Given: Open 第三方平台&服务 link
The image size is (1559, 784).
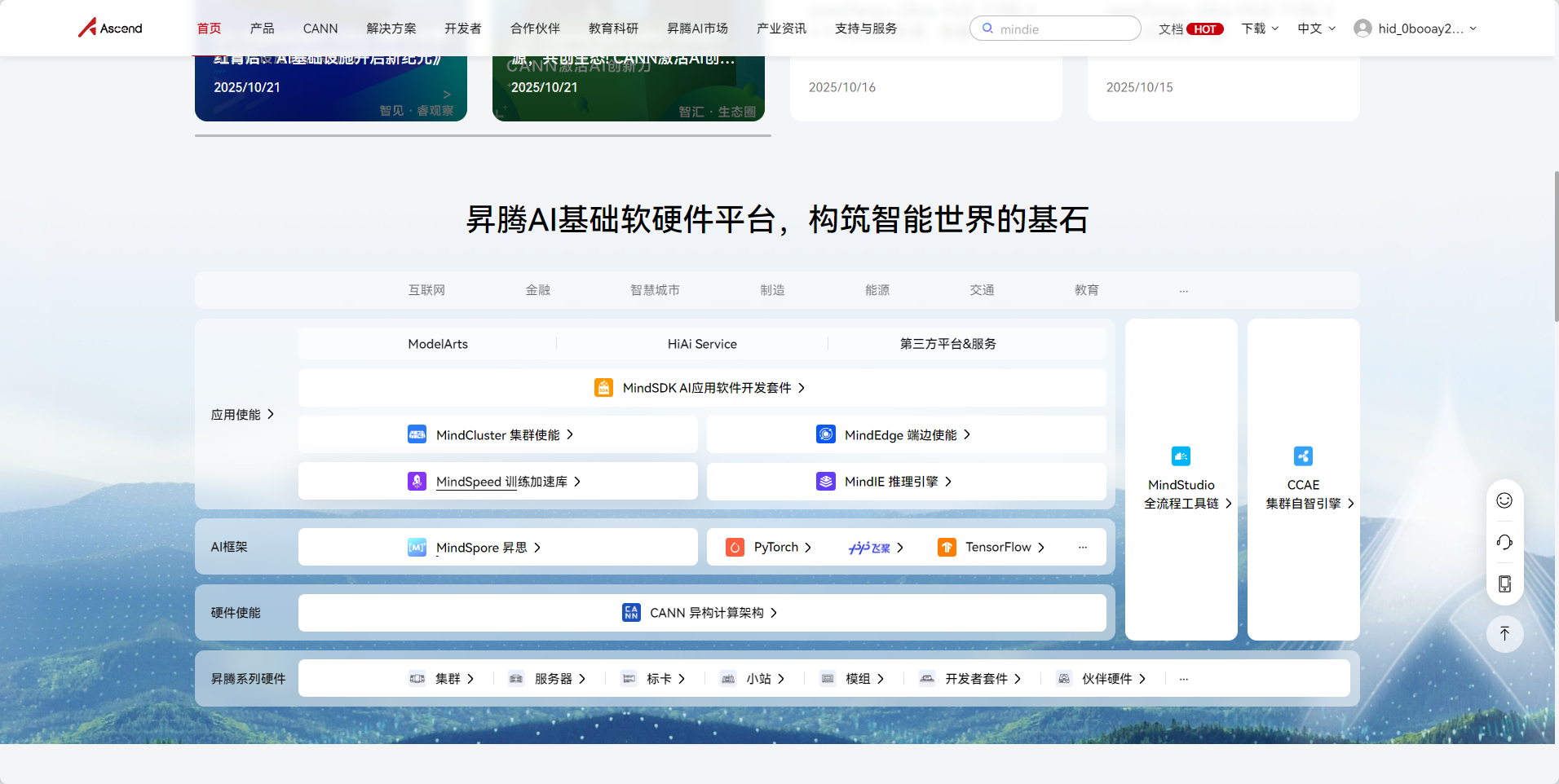Looking at the screenshot, I should coord(948,344).
